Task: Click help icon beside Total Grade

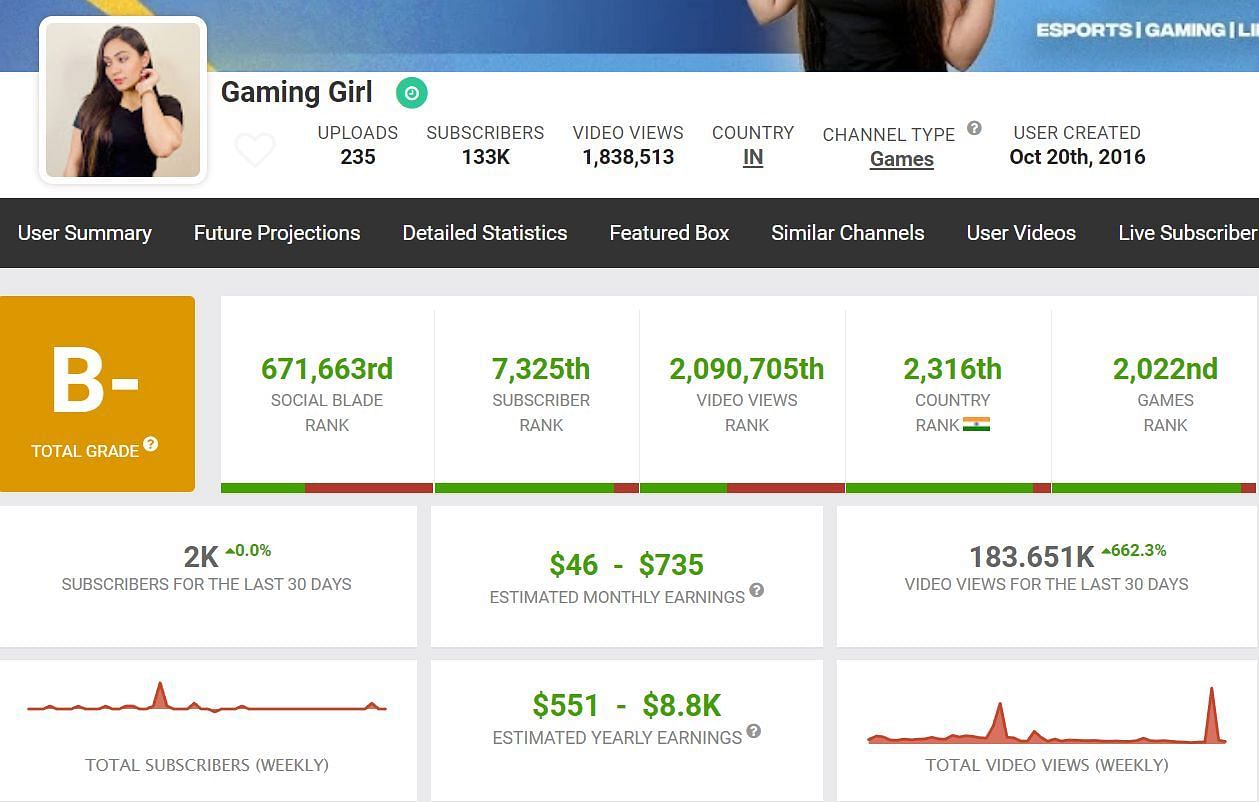Action: [151, 444]
